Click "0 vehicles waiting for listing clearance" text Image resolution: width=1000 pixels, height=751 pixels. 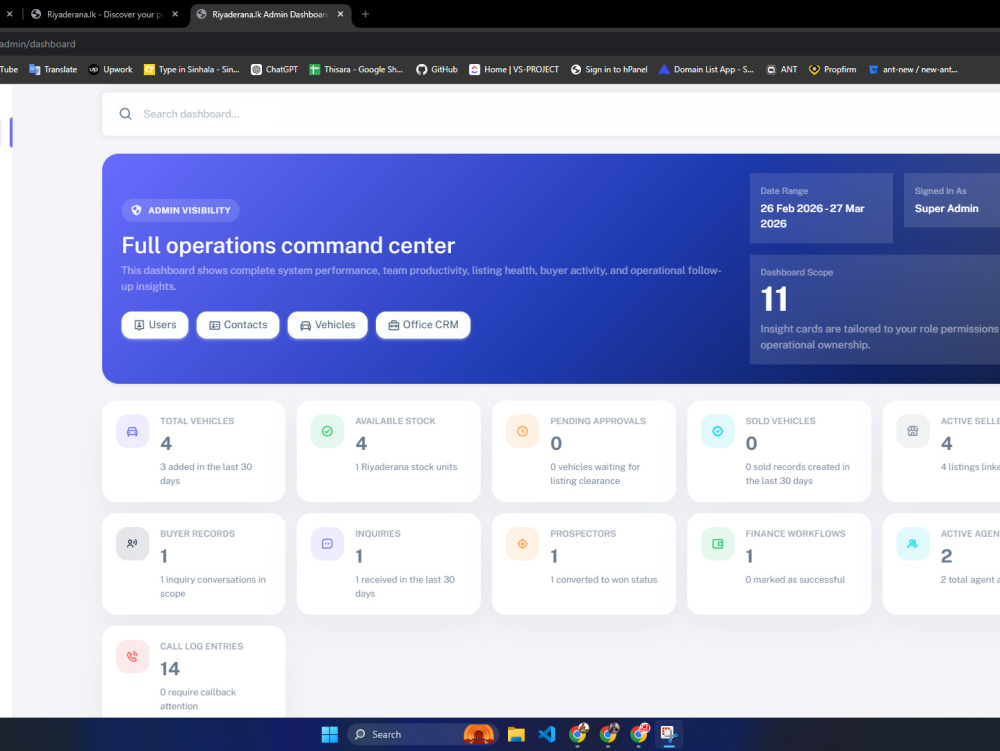595,474
